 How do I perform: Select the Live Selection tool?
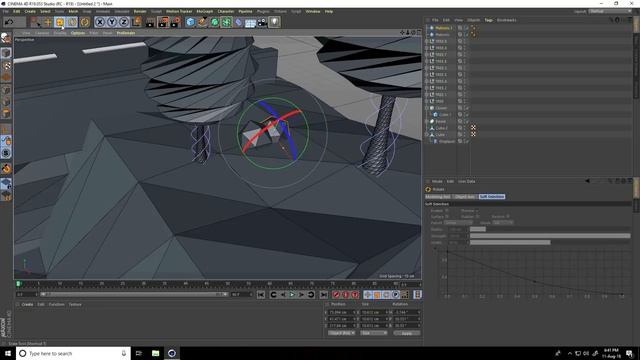pyautogui.click(x=36, y=22)
